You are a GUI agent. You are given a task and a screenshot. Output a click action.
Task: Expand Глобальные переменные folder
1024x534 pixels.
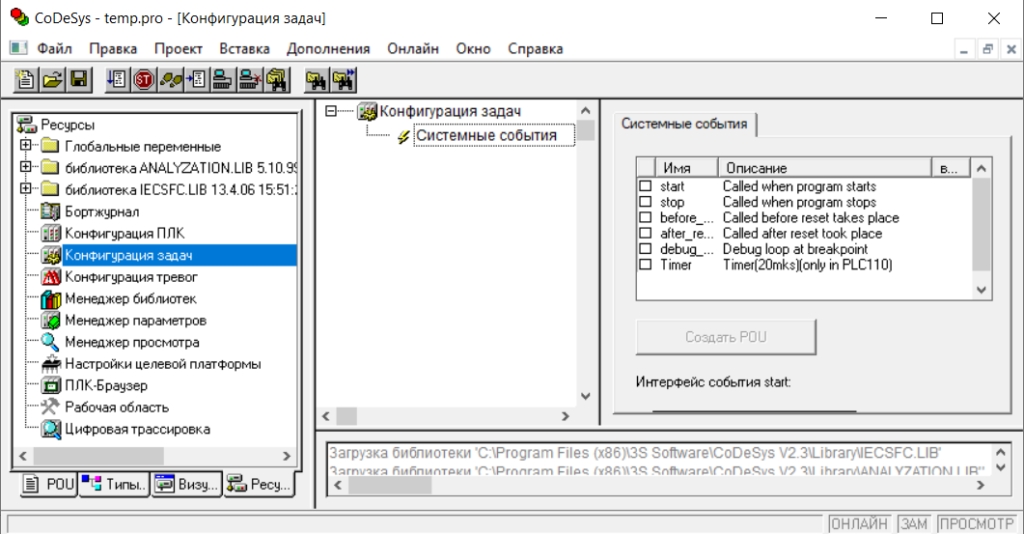(x=25, y=145)
